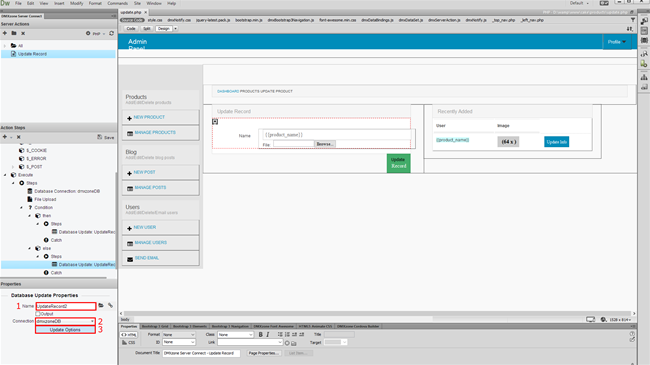Collapse the Condition tree node
The height and width of the screenshot is (365, 650).
tap(22, 207)
